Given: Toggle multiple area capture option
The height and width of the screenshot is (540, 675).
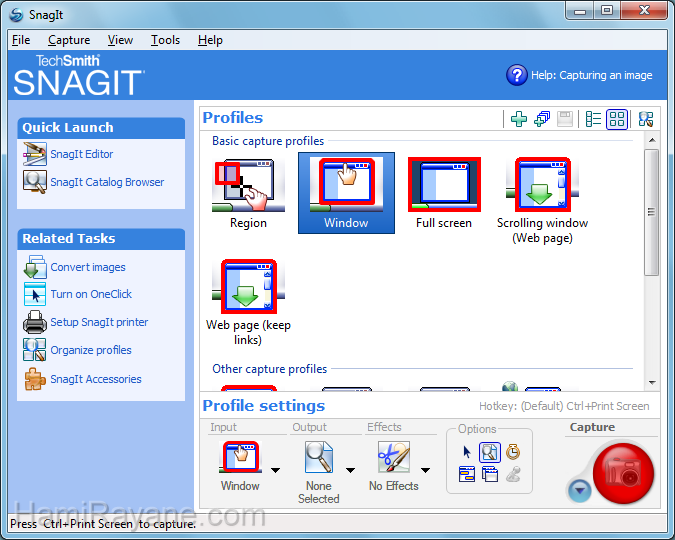Looking at the screenshot, I should (490, 475).
